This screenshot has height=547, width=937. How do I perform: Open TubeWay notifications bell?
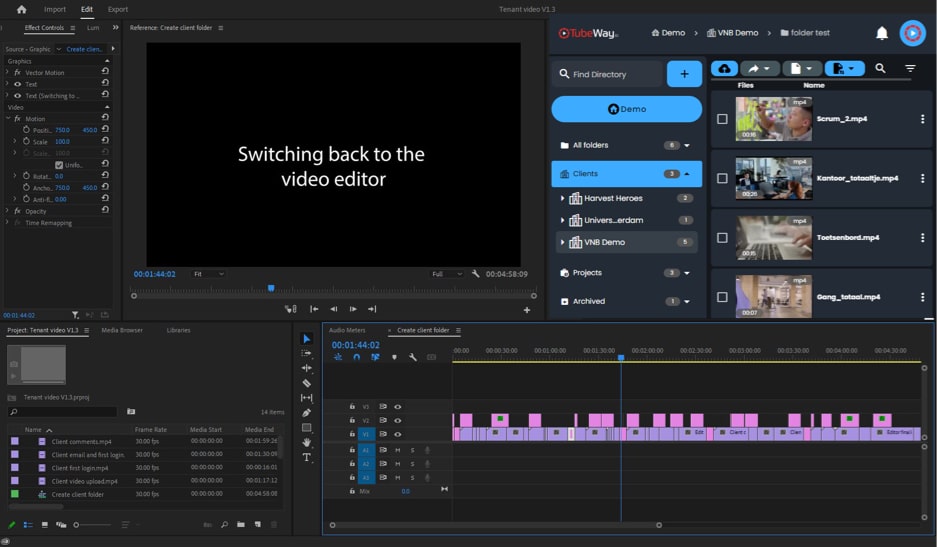881,33
